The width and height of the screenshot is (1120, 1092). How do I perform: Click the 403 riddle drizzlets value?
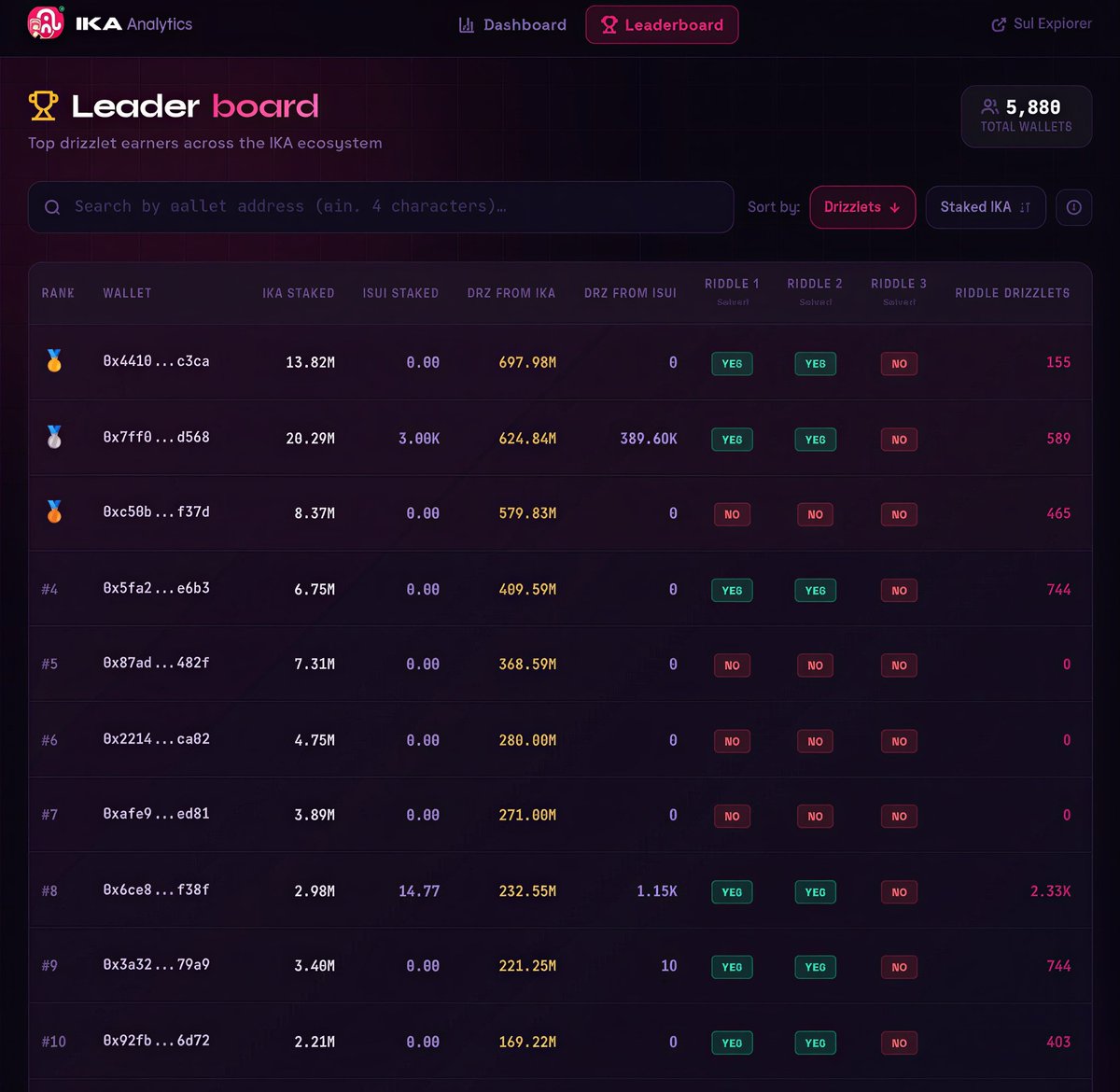pyautogui.click(x=1058, y=1042)
